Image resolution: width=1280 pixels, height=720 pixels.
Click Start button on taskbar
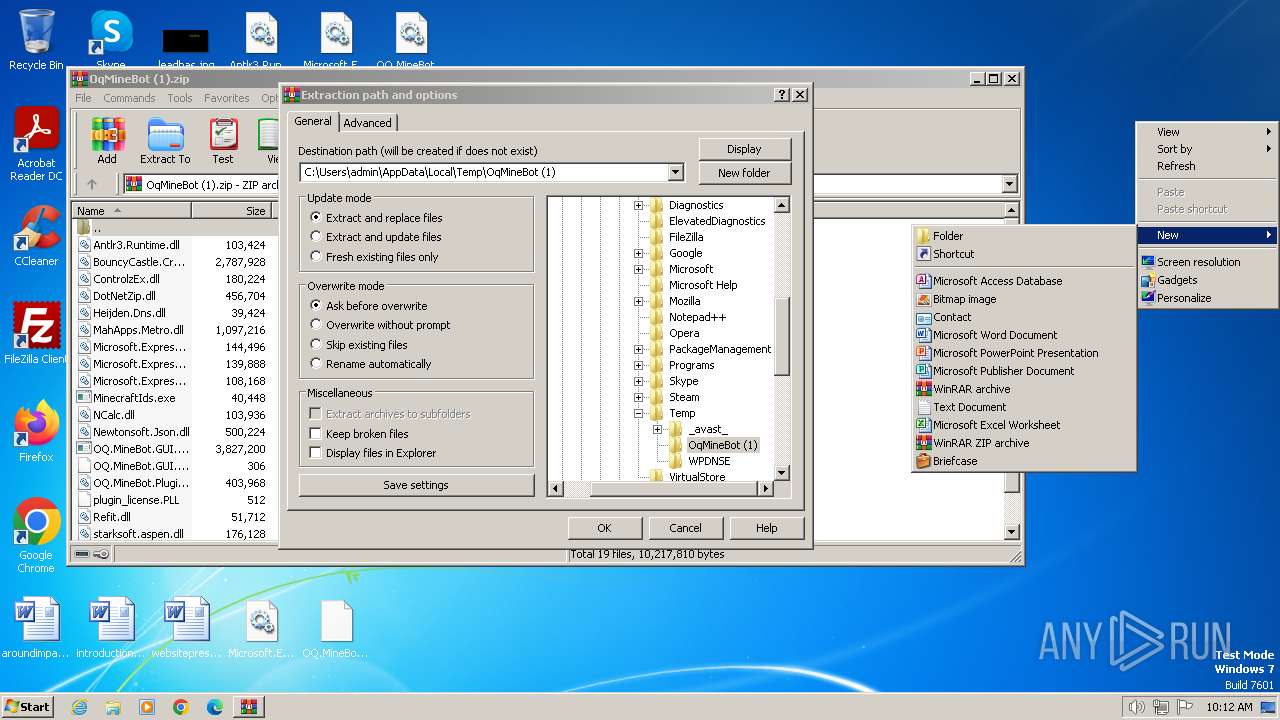(x=28, y=707)
